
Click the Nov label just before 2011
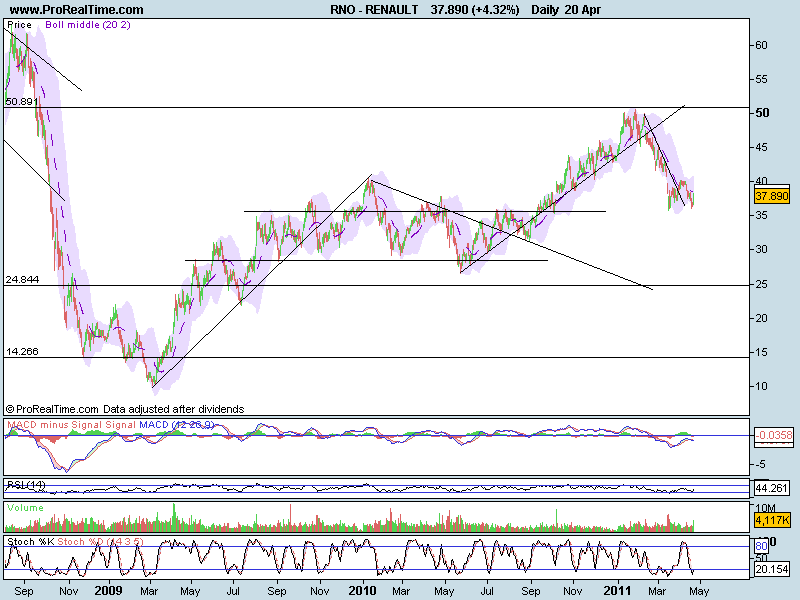(572, 591)
